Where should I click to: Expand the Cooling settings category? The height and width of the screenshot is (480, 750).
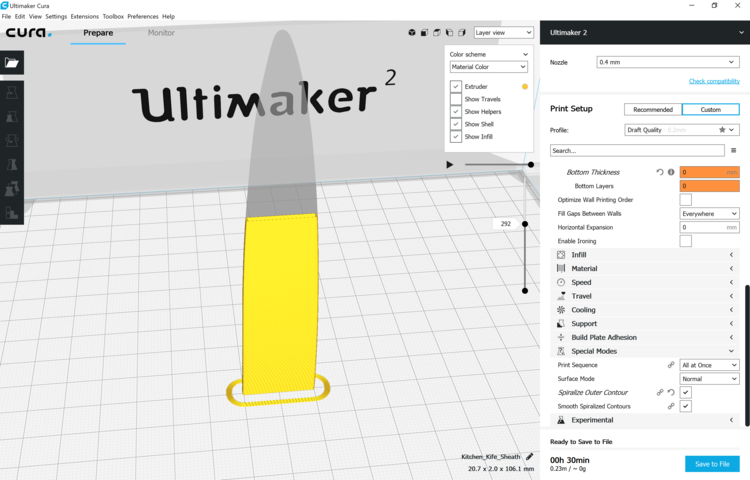[645, 310]
